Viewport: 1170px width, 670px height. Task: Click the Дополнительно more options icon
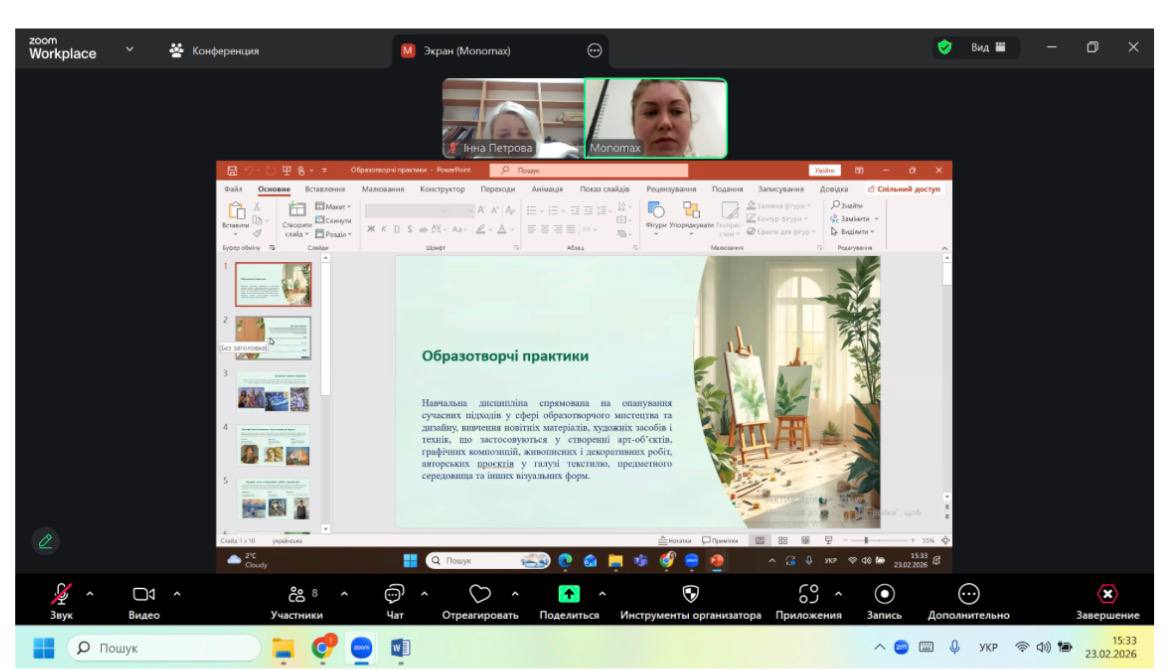pyautogui.click(x=968, y=595)
